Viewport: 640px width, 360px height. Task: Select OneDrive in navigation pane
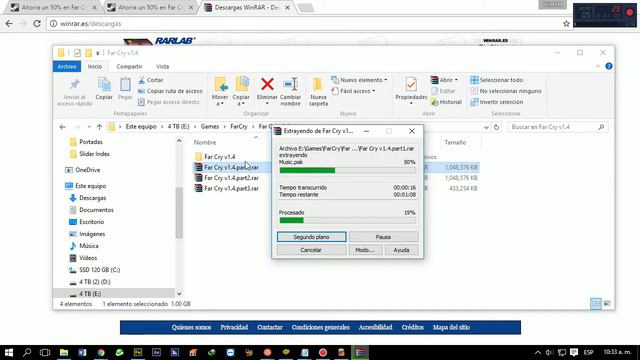click(x=83, y=170)
